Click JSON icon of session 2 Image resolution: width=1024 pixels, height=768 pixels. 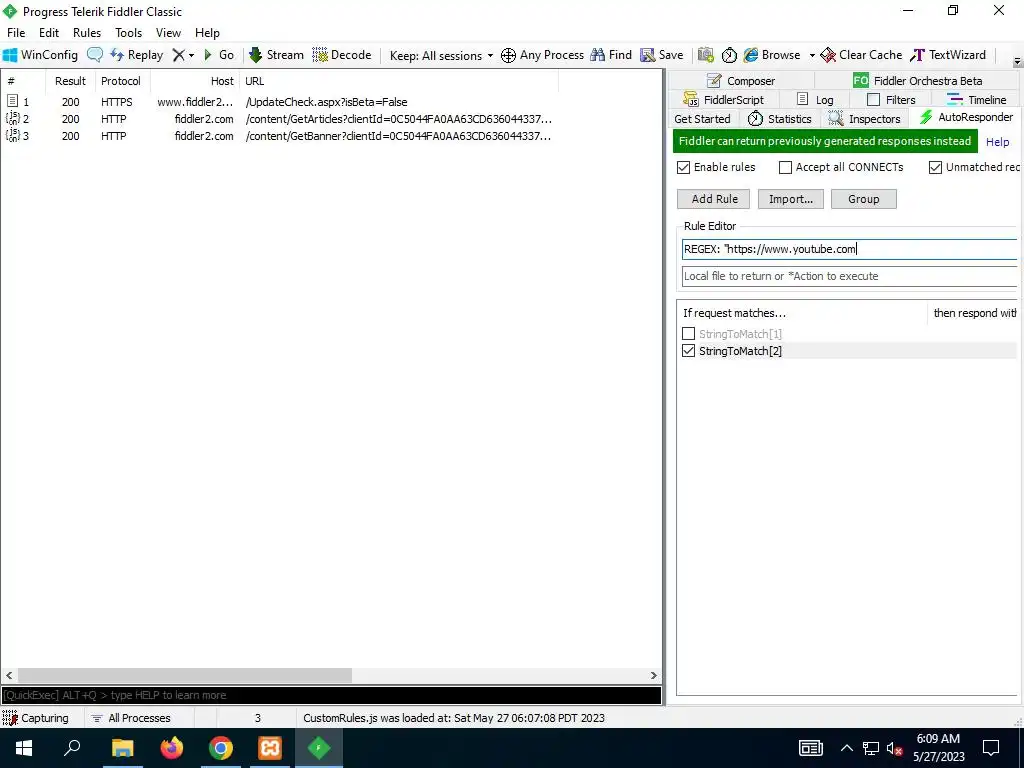[12, 118]
